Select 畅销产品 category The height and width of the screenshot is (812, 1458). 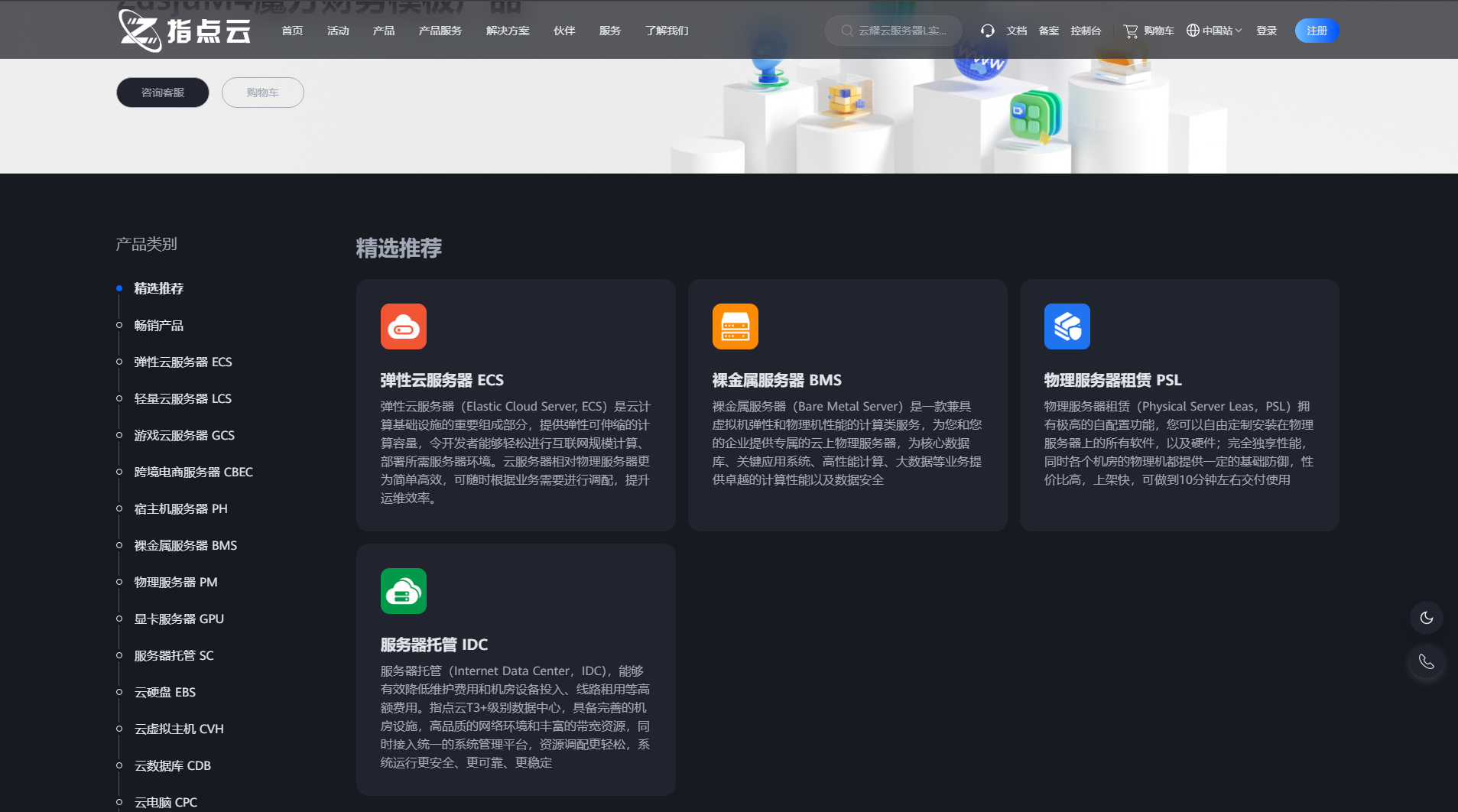tap(159, 326)
